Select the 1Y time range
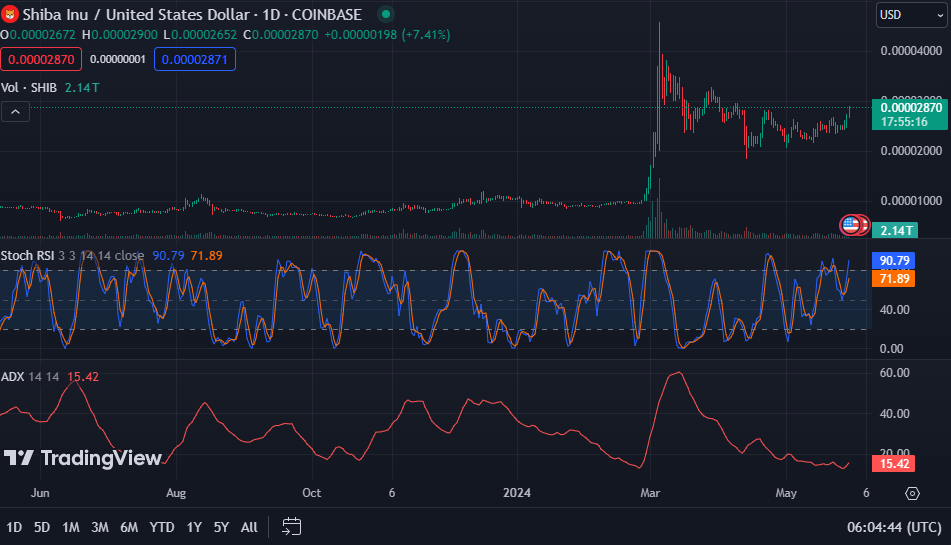This screenshot has height=545, width=951. 194,527
